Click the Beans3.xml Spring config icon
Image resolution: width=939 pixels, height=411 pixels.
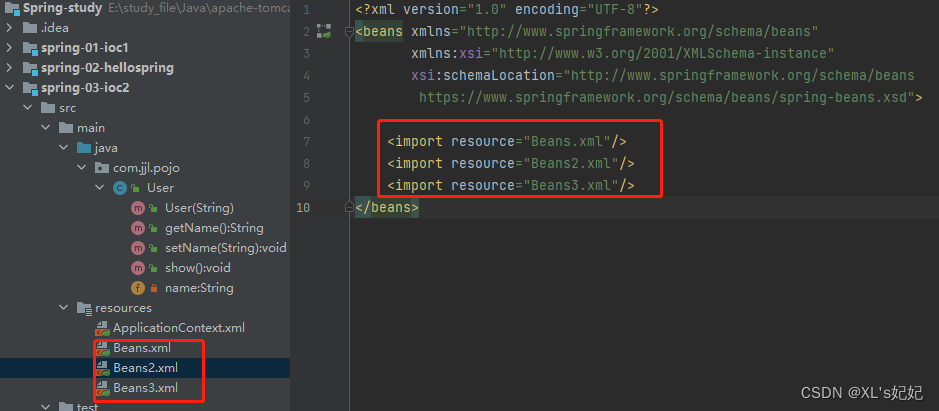102,388
